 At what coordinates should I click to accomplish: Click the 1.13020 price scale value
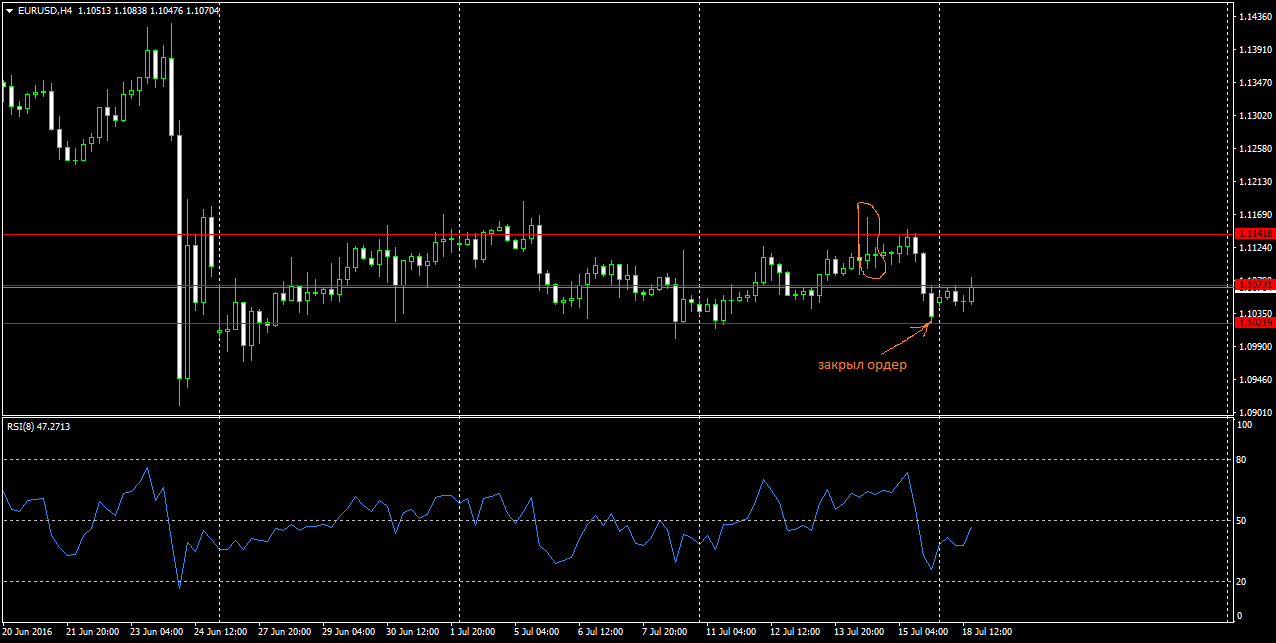coord(1255,116)
